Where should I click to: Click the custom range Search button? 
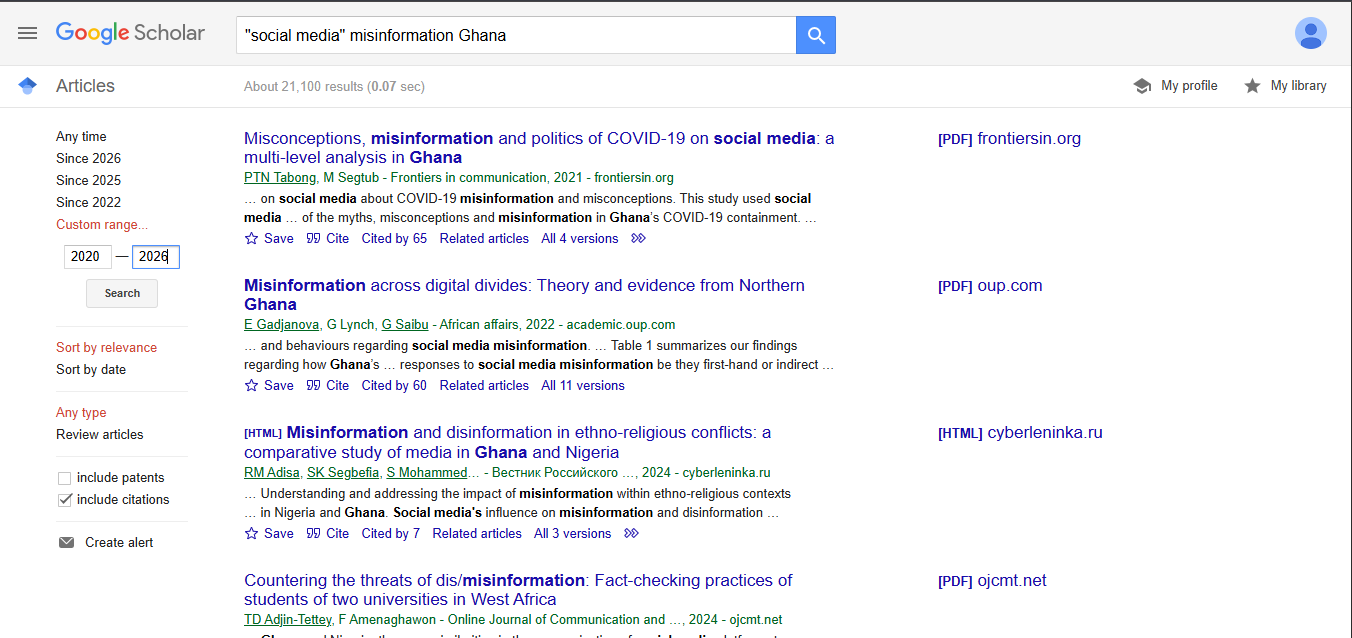pos(122,293)
